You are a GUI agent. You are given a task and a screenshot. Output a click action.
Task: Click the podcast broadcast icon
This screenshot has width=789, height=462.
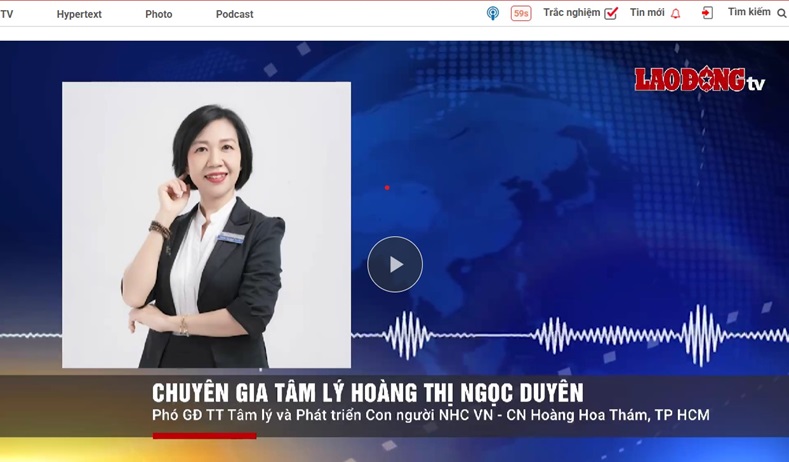tap(493, 13)
